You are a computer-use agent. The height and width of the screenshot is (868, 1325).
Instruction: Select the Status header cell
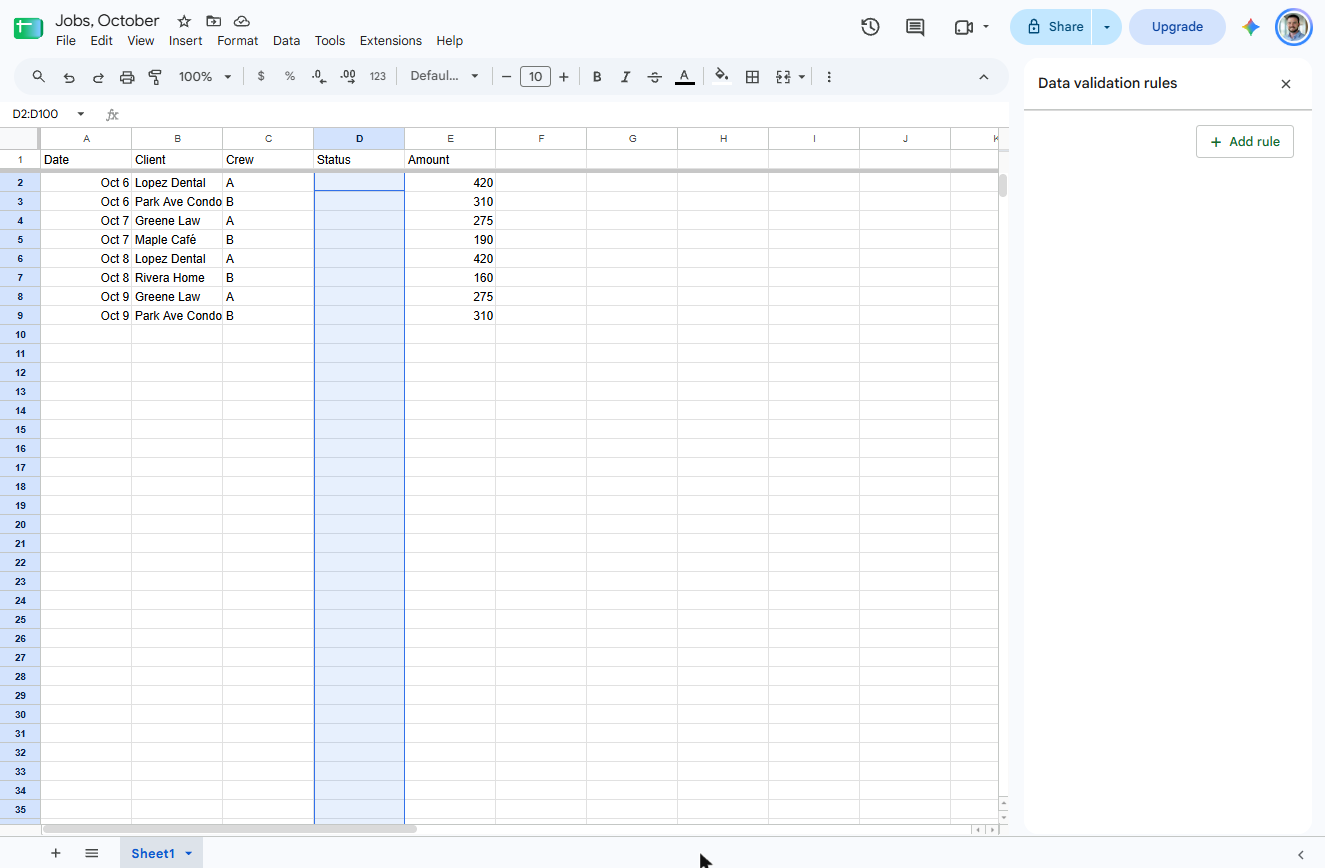(x=359, y=160)
